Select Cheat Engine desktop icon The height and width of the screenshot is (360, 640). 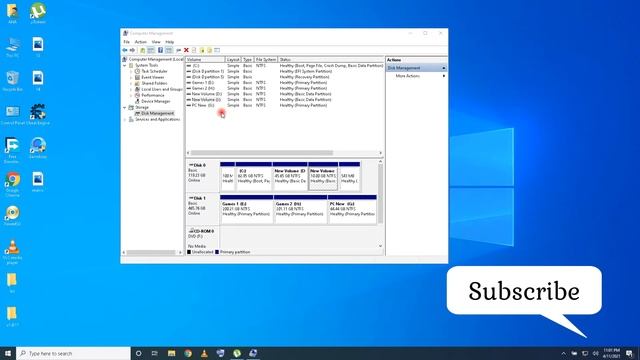point(38,114)
